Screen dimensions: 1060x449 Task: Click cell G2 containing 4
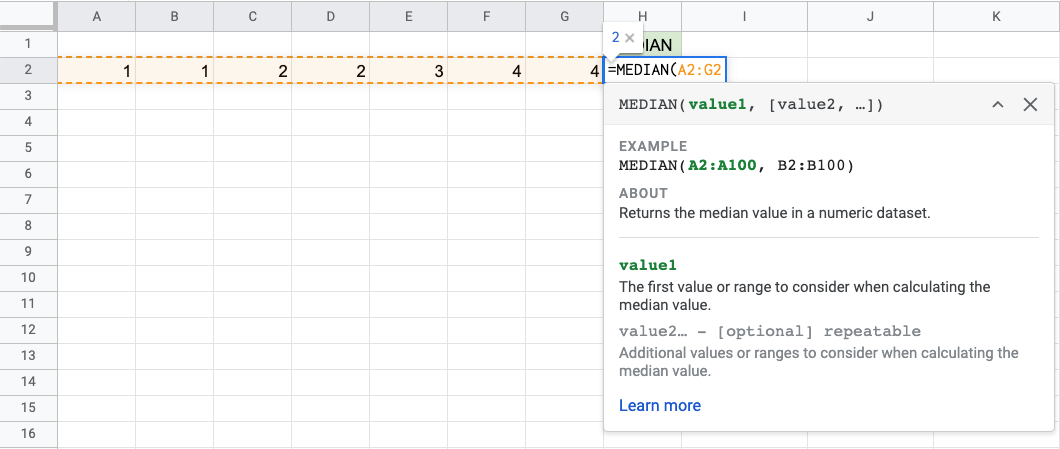tap(564, 71)
